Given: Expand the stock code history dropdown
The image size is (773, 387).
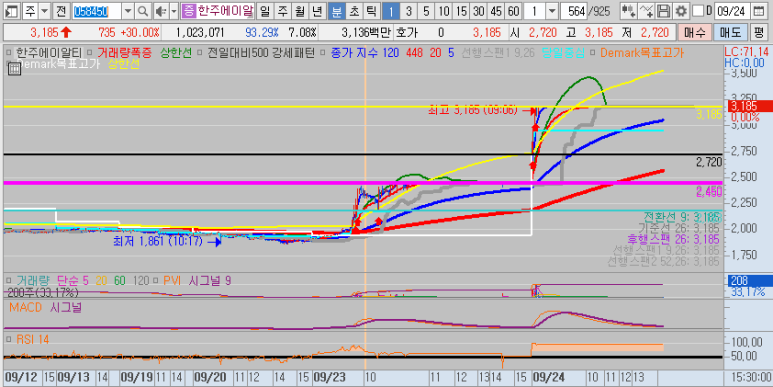Looking at the screenshot, I should [128, 11].
